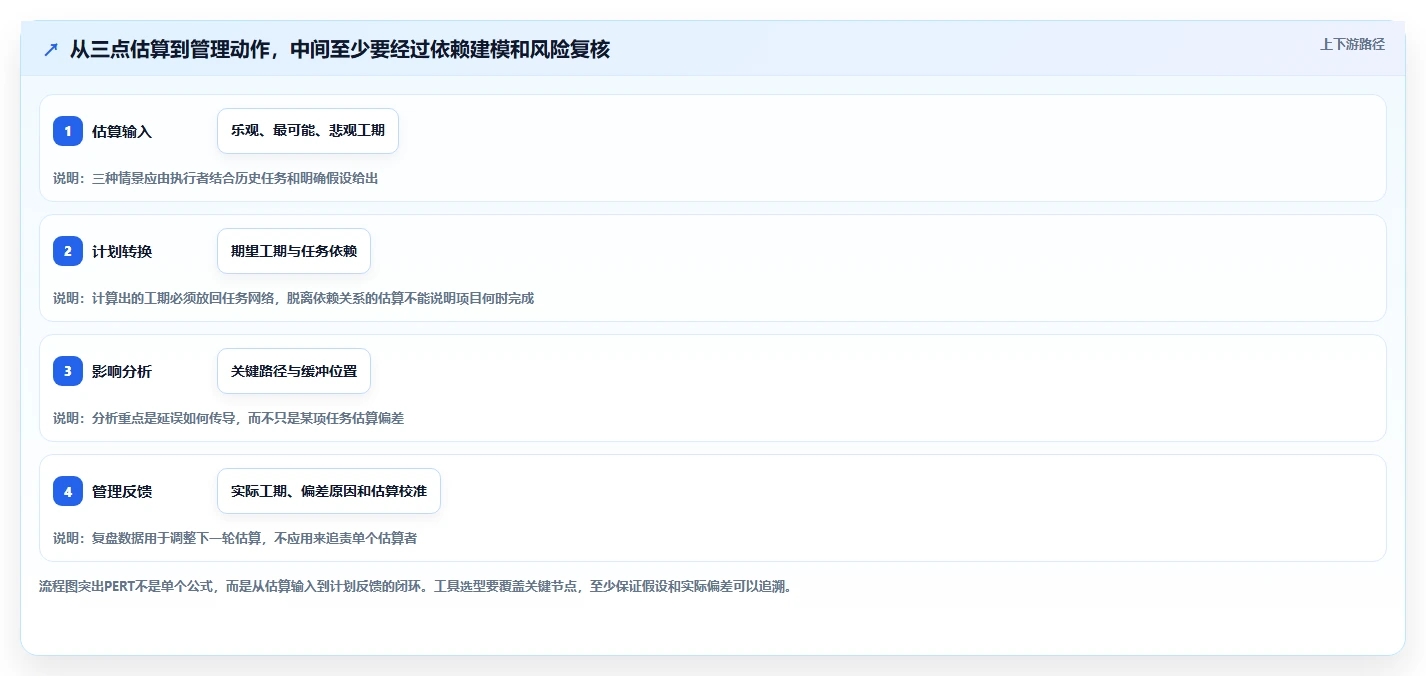The width and height of the screenshot is (1426, 676).
Task: Select step number badge 2
Action: pos(68,251)
